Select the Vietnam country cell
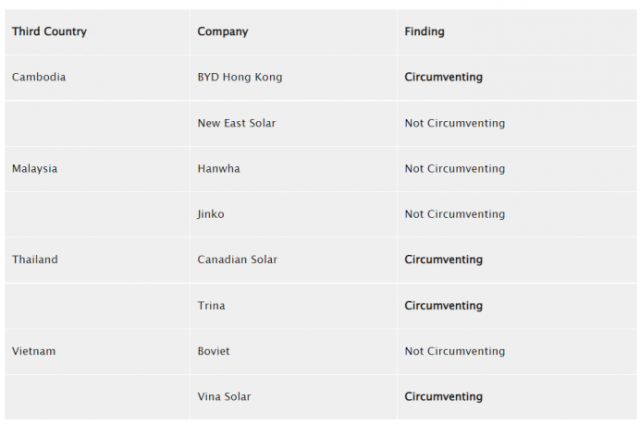The width and height of the screenshot is (640, 424). coord(35,351)
